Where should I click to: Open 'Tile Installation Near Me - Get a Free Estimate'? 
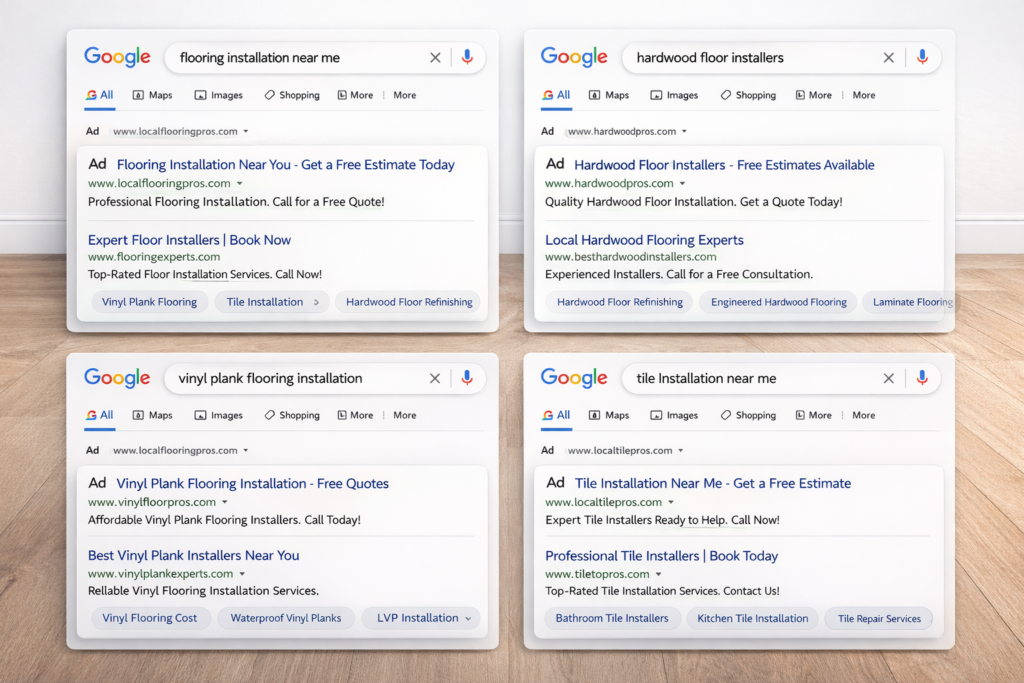click(712, 483)
